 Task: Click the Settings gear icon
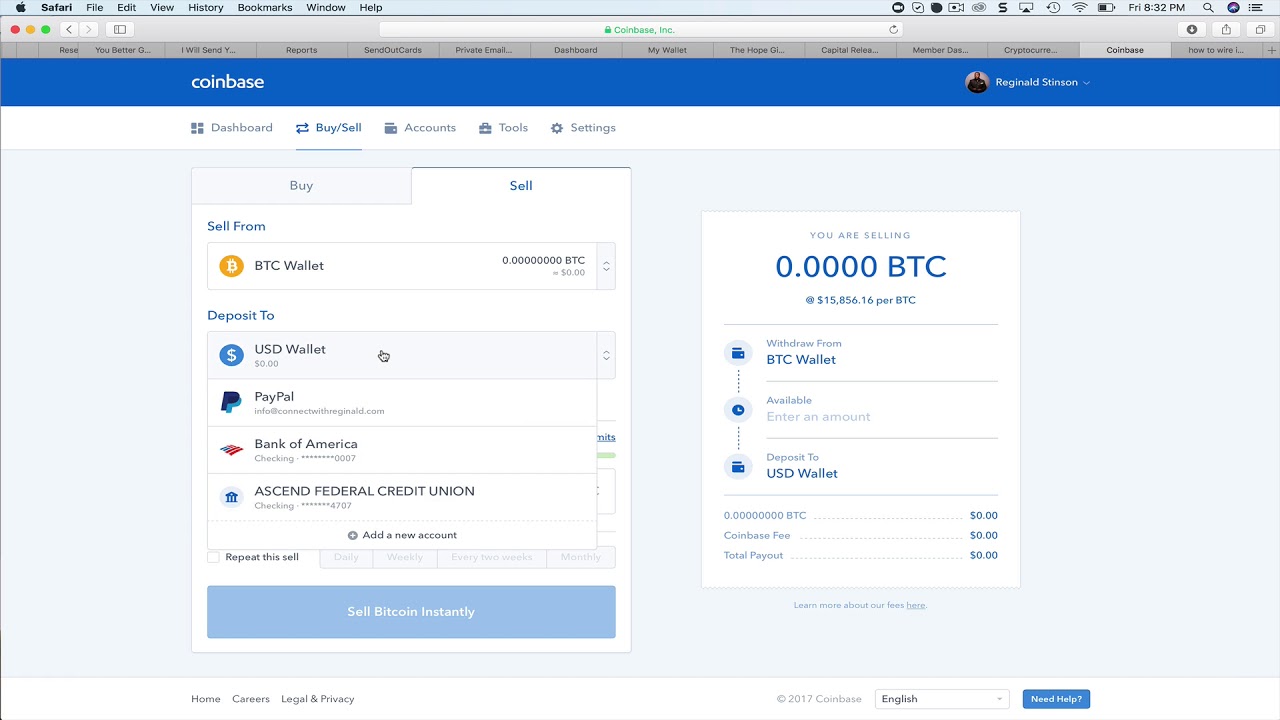(x=557, y=128)
